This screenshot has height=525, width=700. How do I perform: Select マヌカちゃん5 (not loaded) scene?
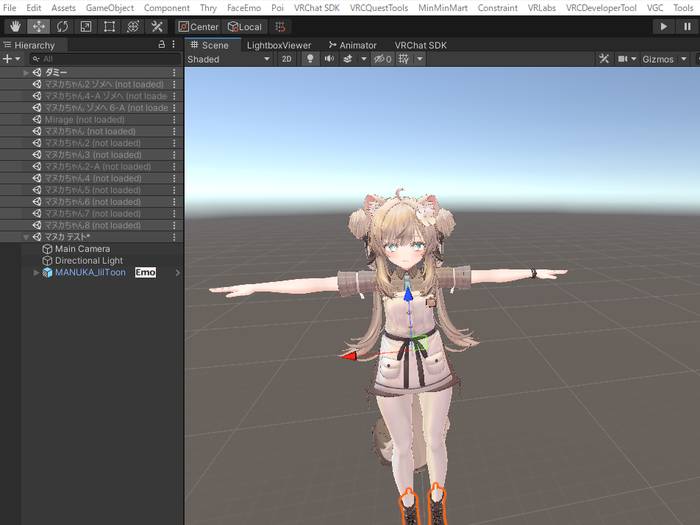(x=92, y=190)
